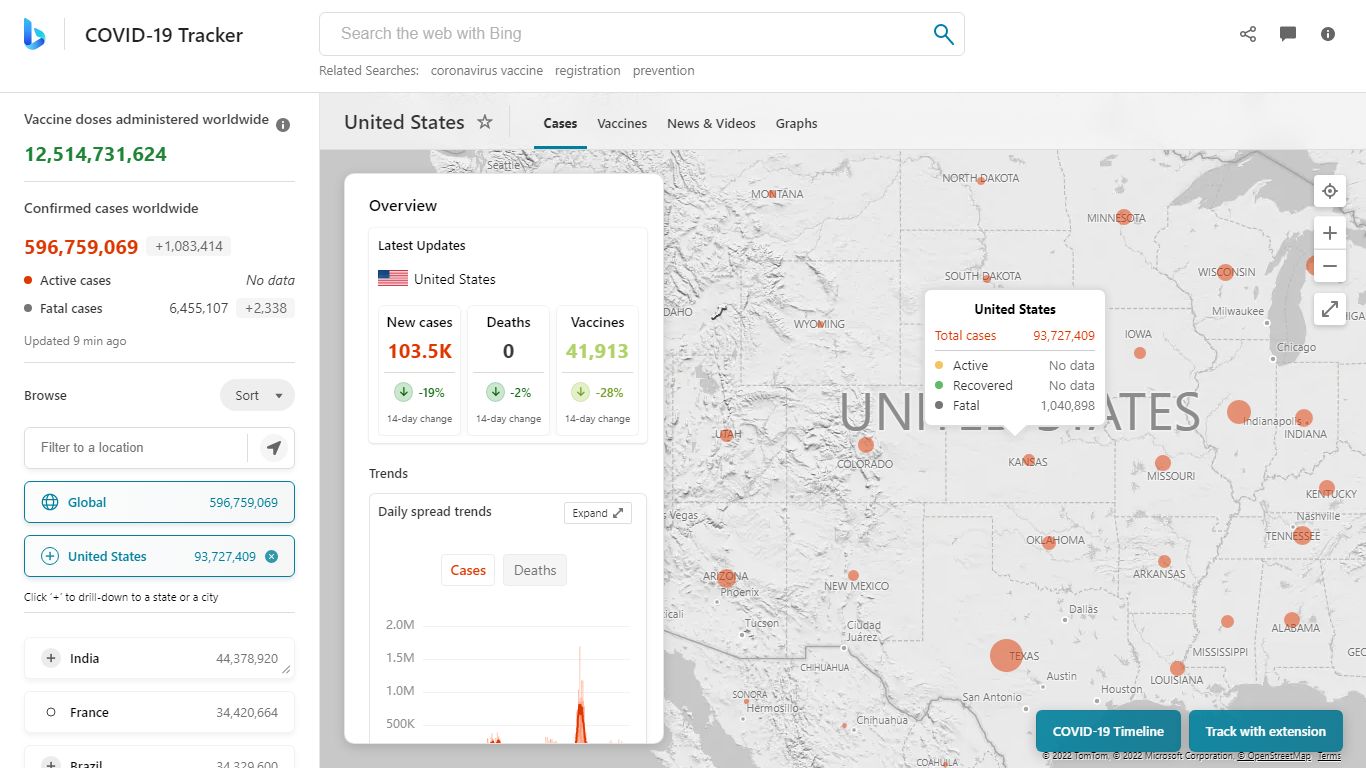Image resolution: width=1366 pixels, height=768 pixels.
Task: Open the feedback chat icon
Action: point(1288,34)
